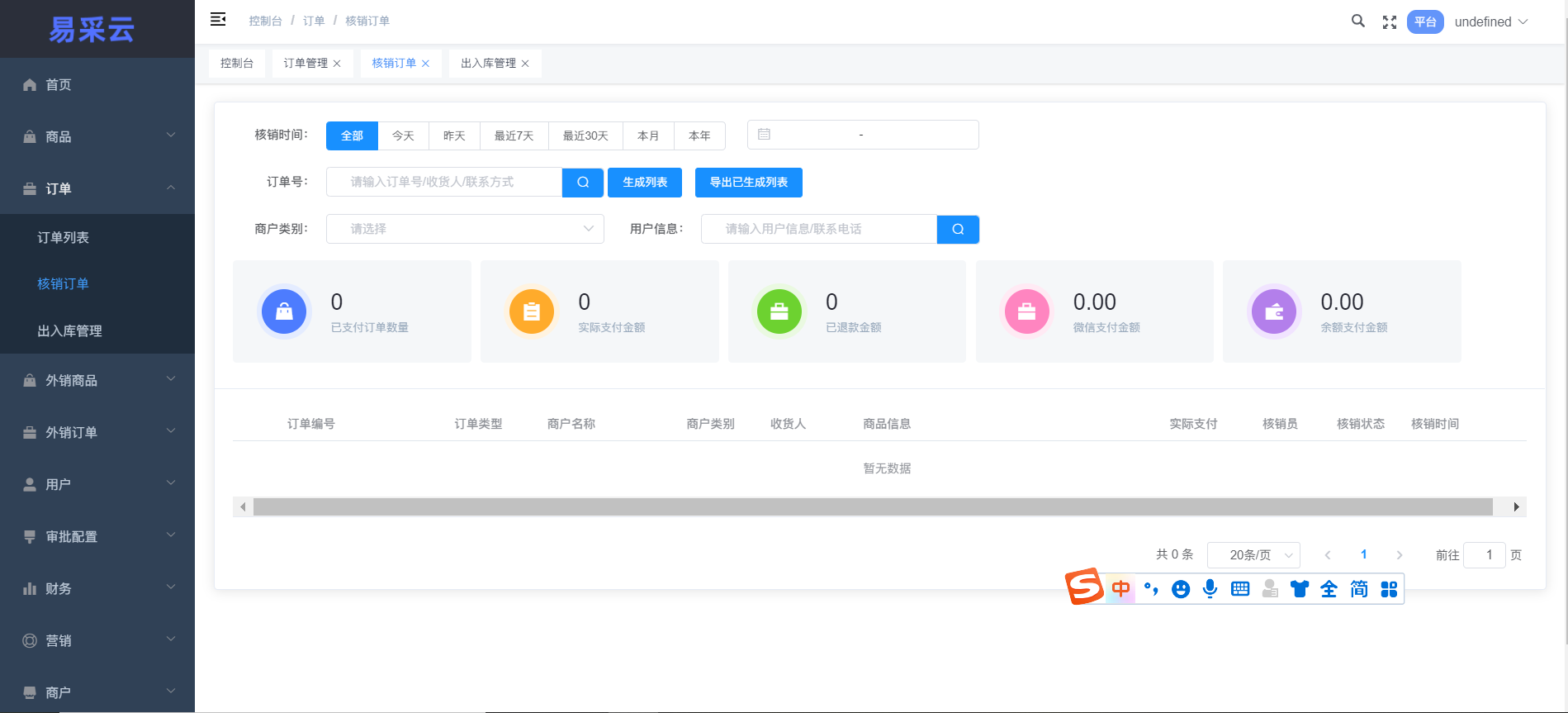
Task: Focus the 订单号 search input
Action: click(x=444, y=183)
